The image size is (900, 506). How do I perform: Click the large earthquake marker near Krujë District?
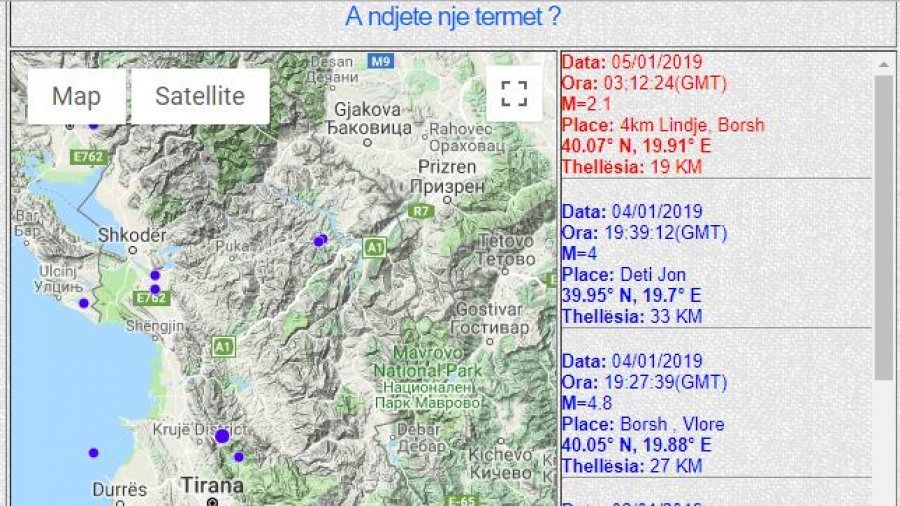point(222,436)
